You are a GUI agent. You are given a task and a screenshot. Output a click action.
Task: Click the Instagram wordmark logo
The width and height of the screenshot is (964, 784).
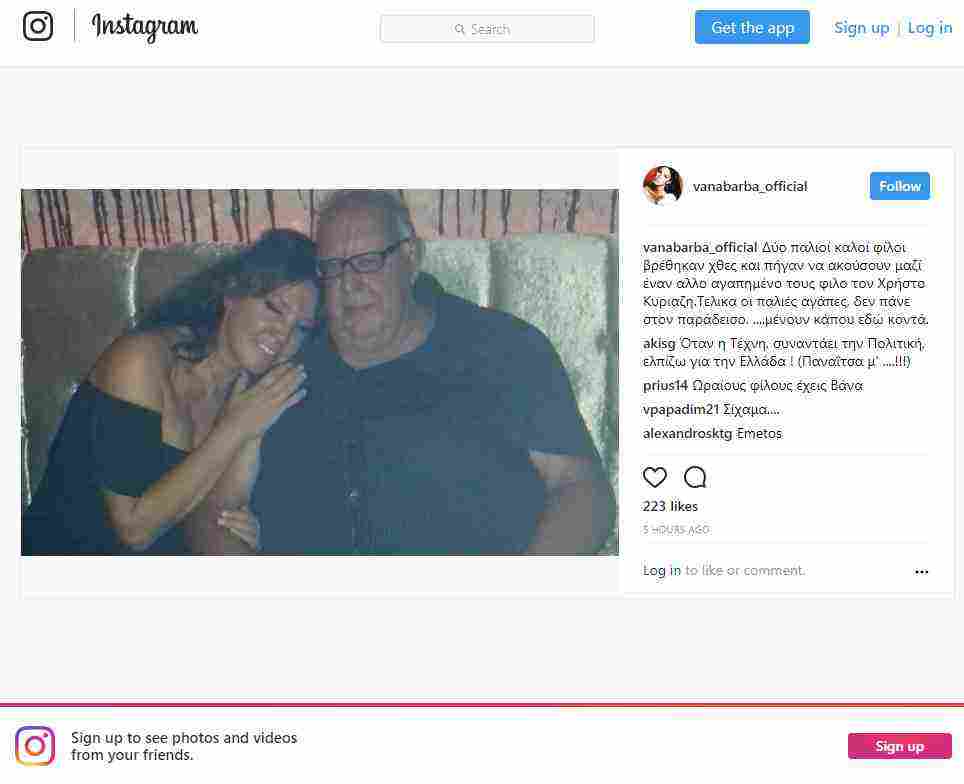(144, 27)
